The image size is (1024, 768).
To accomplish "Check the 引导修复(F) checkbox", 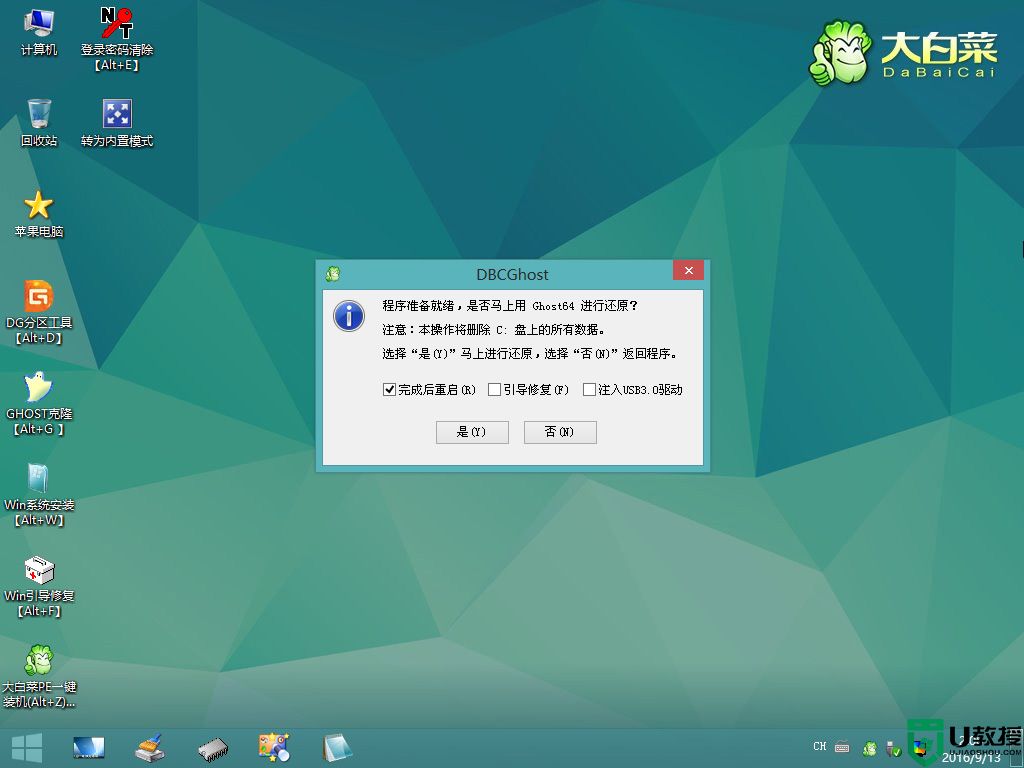I will (494, 390).
